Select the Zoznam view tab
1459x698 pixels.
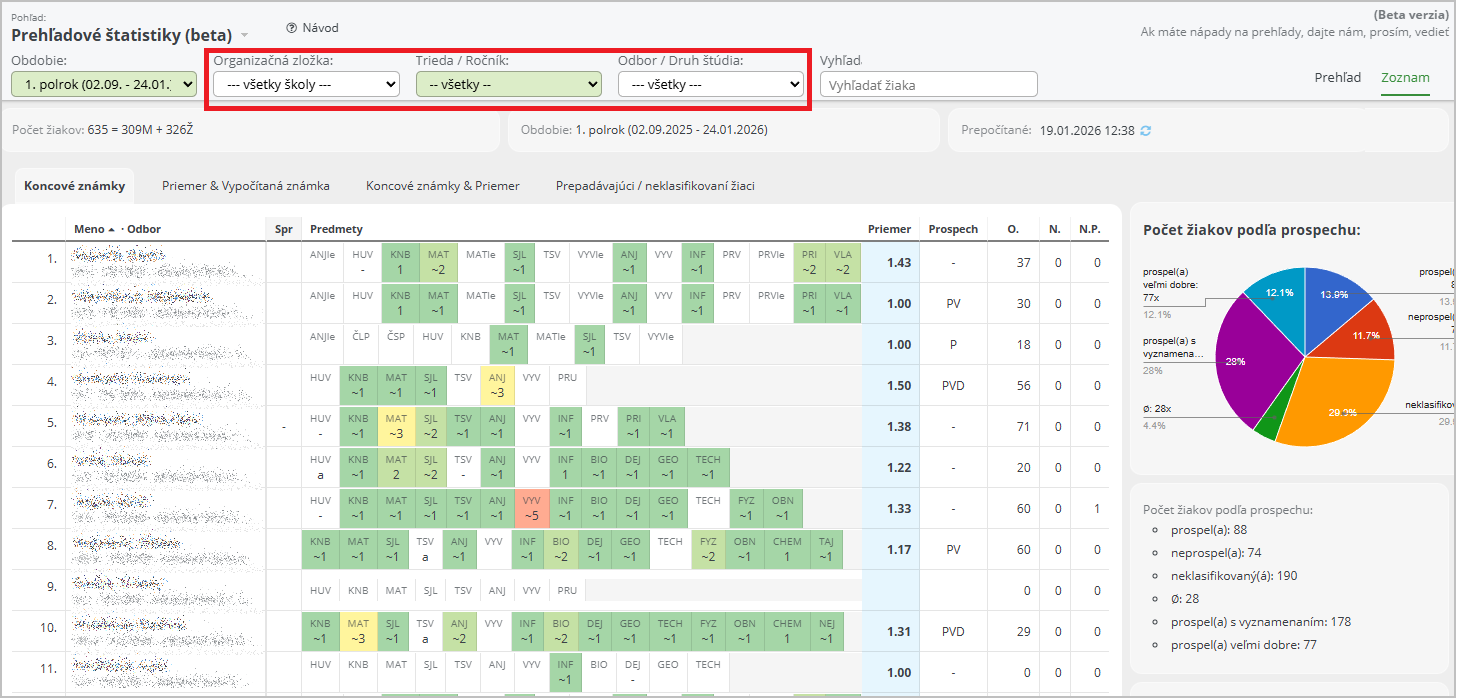click(x=1405, y=78)
